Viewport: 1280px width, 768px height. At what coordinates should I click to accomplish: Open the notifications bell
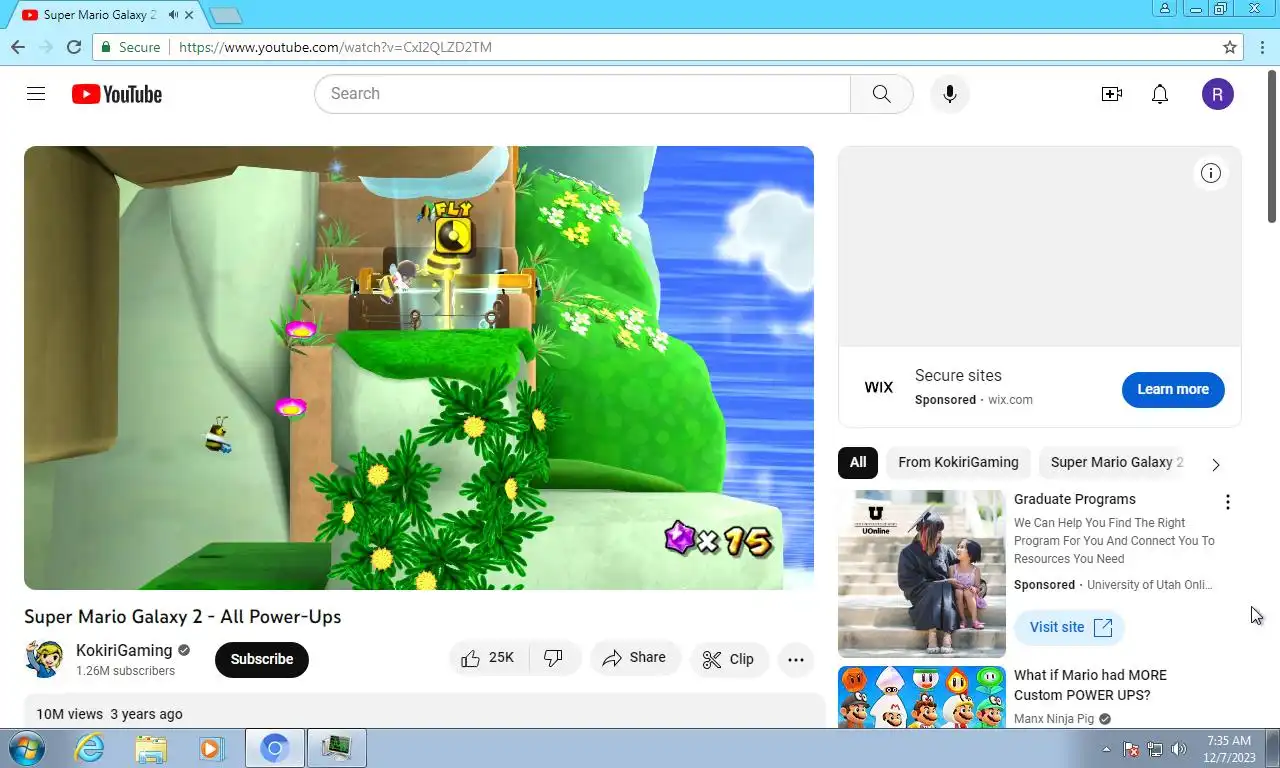click(1160, 94)
